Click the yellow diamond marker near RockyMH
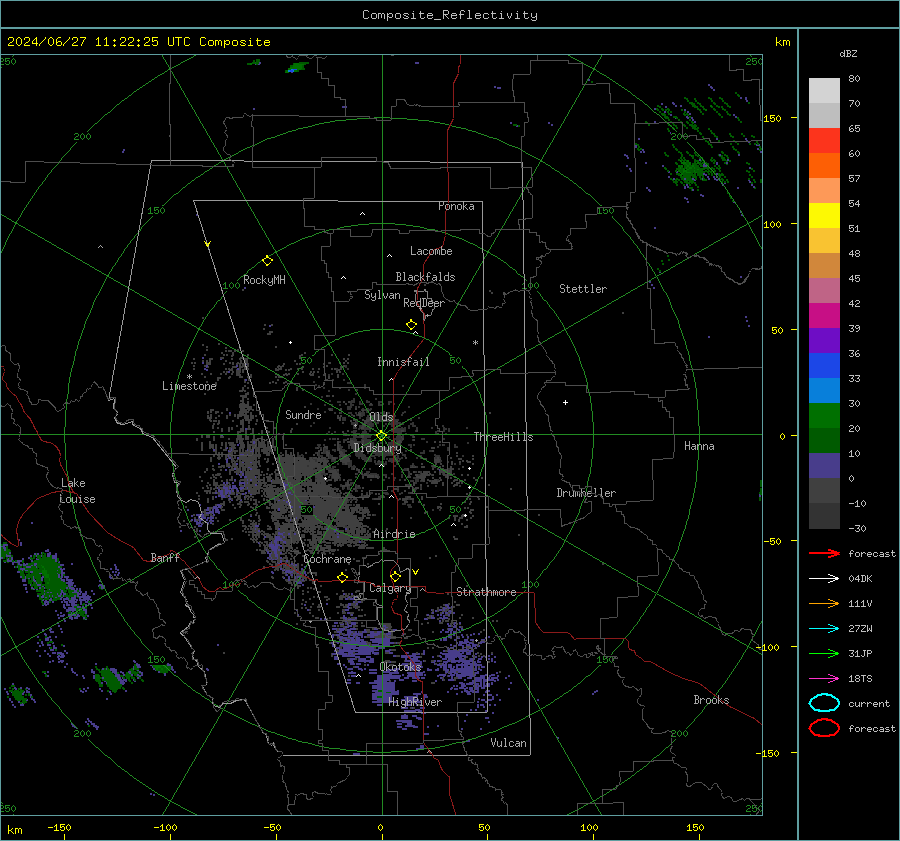Viewport: 900px width, 841px height. 267,261
